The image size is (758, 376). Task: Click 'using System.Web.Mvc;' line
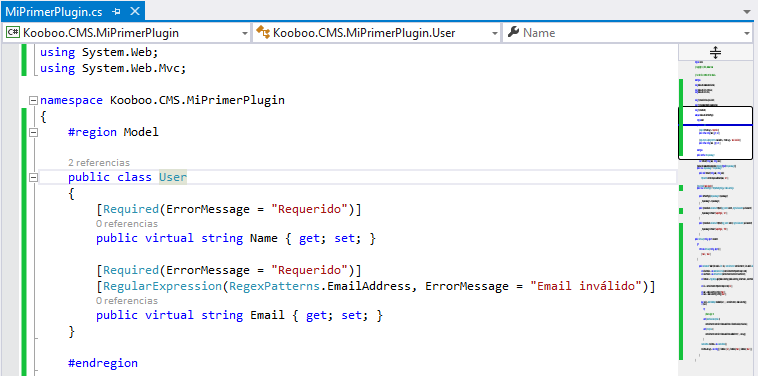tap(113, 68)
